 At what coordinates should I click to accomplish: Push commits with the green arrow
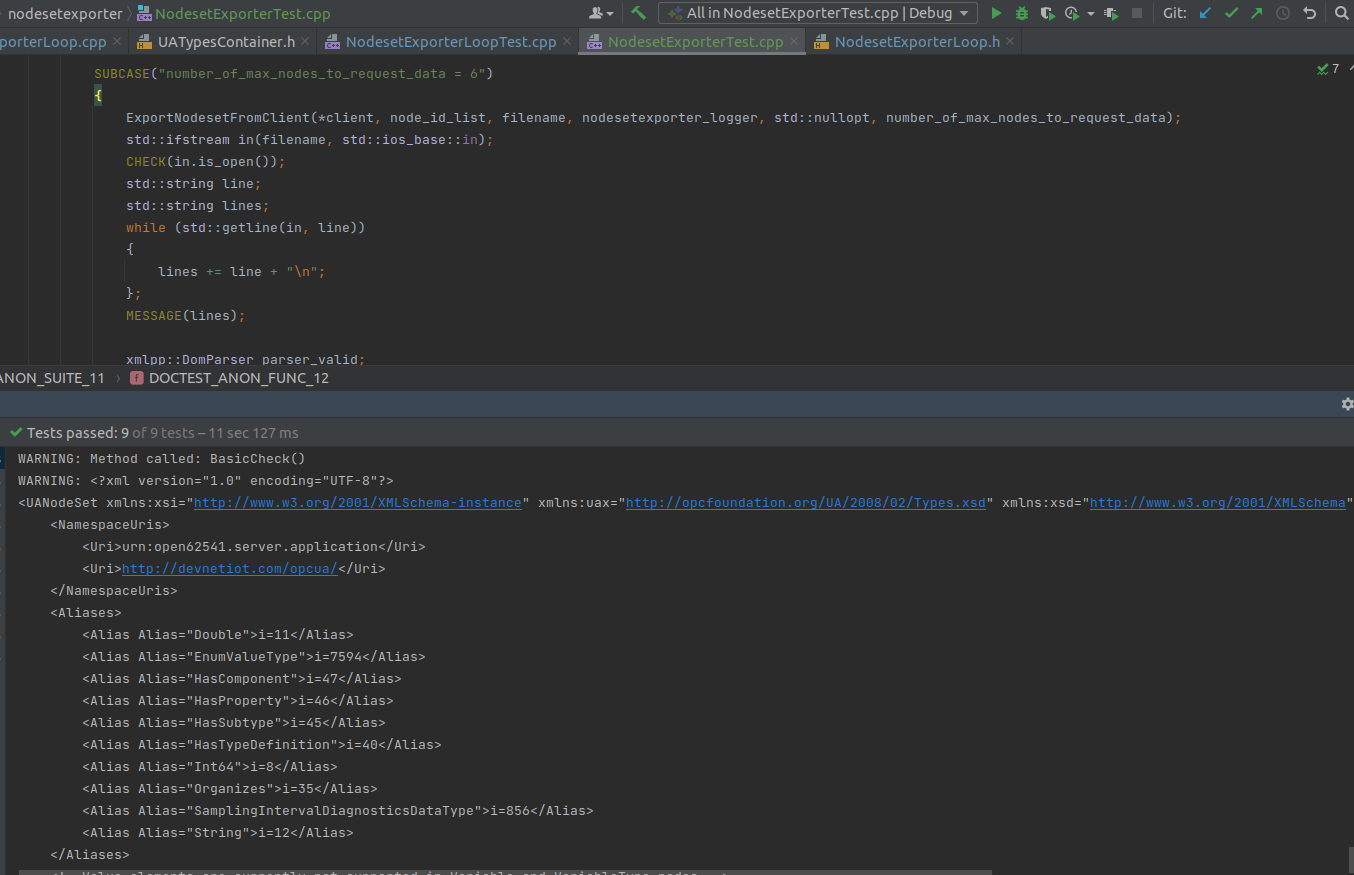(1256, 13)
